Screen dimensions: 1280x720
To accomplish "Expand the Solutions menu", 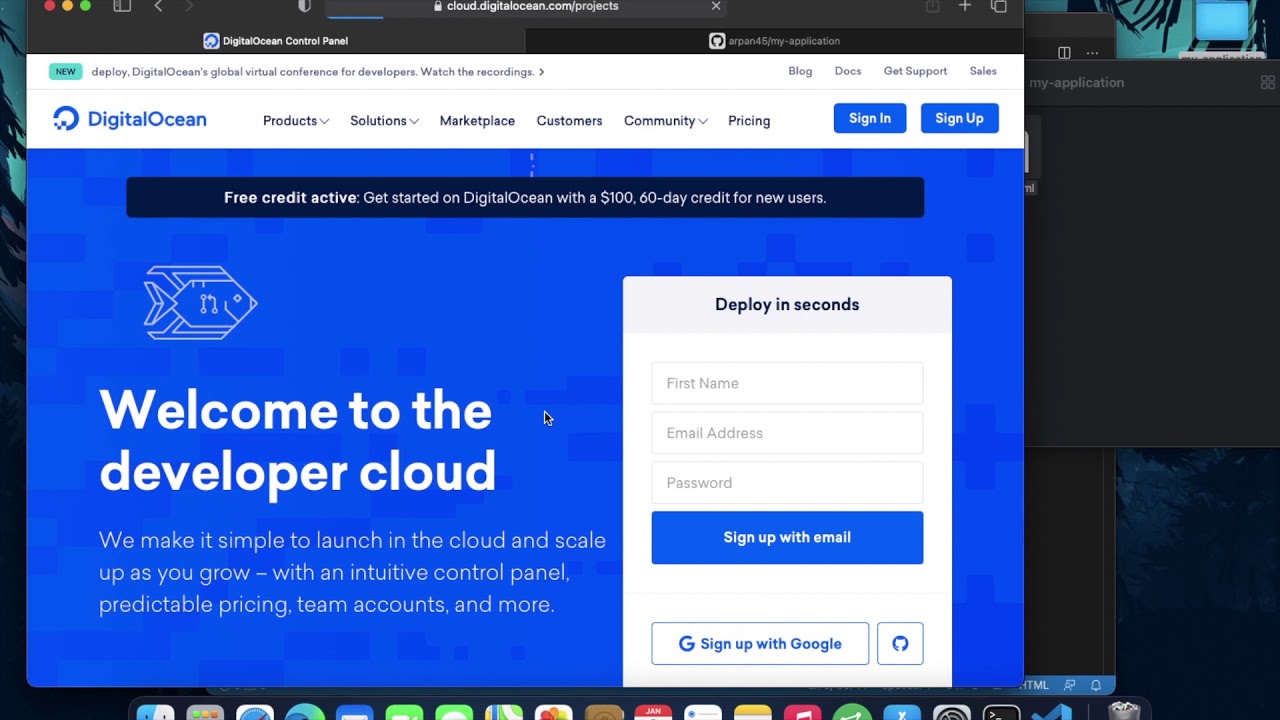I will [x=384, y=121].
